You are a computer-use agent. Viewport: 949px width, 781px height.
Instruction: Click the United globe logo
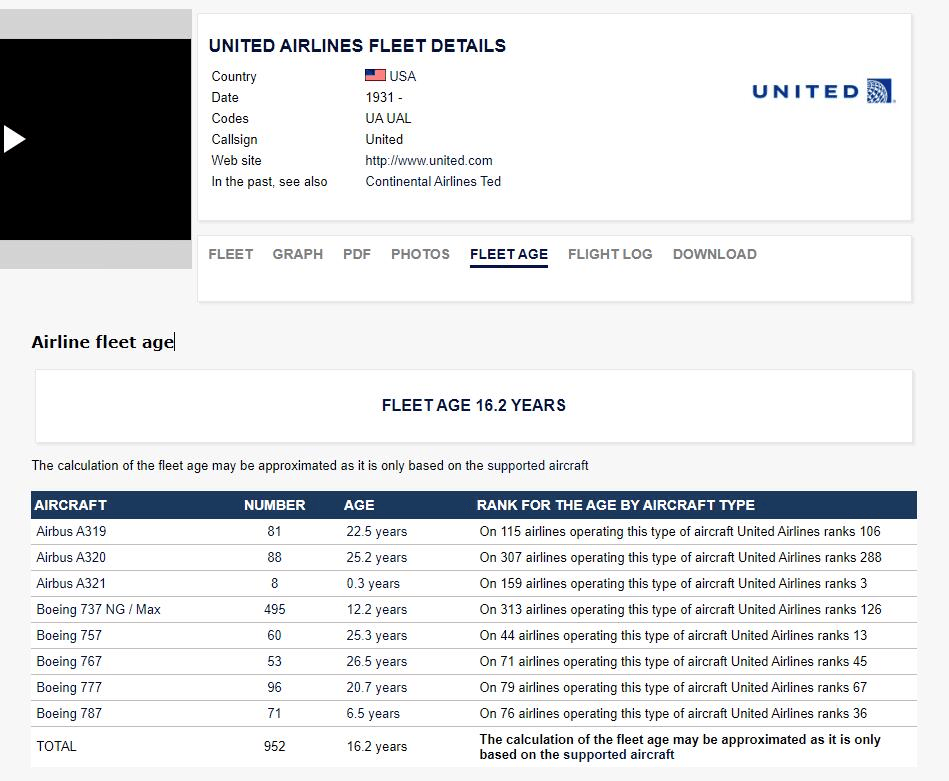pyautogui.click(x=881, y=91)
